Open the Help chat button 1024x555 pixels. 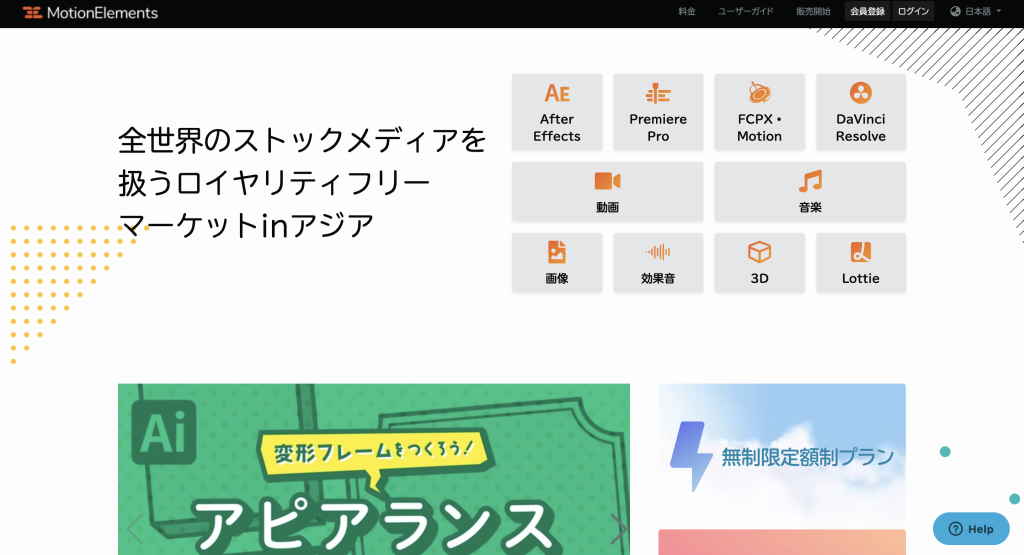tap(971, 528)
